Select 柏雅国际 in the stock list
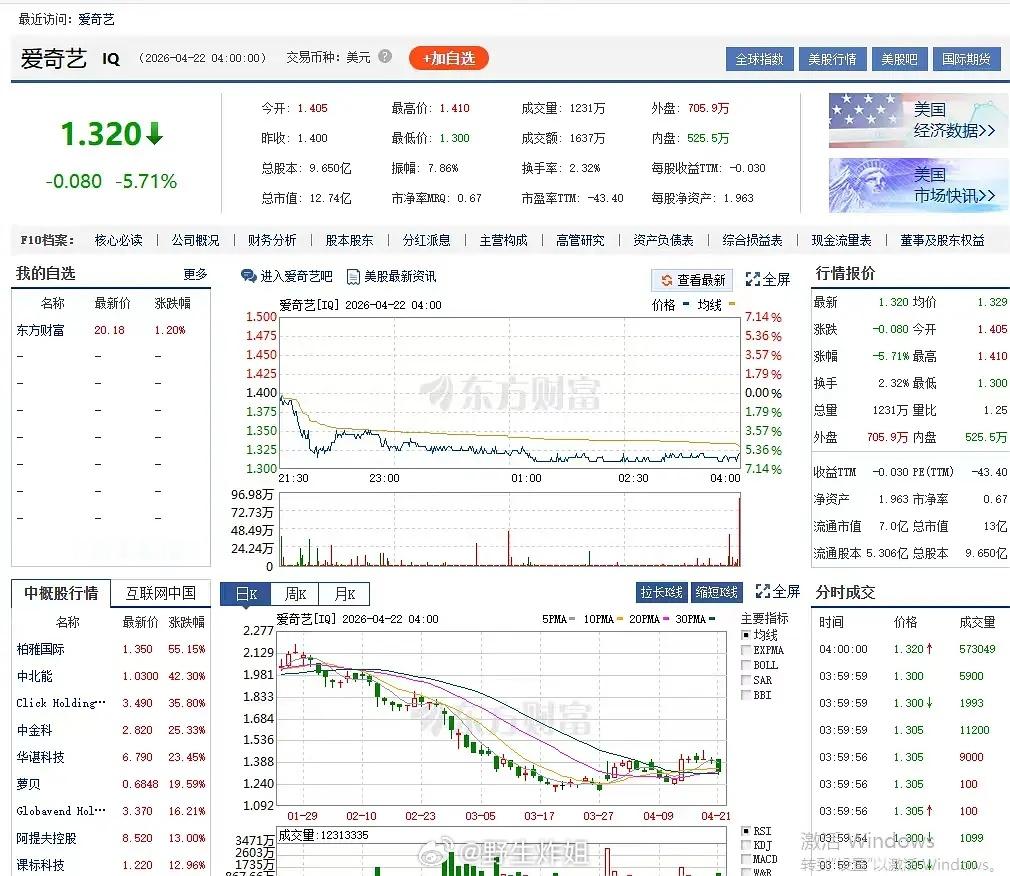 tap(40, 649)
